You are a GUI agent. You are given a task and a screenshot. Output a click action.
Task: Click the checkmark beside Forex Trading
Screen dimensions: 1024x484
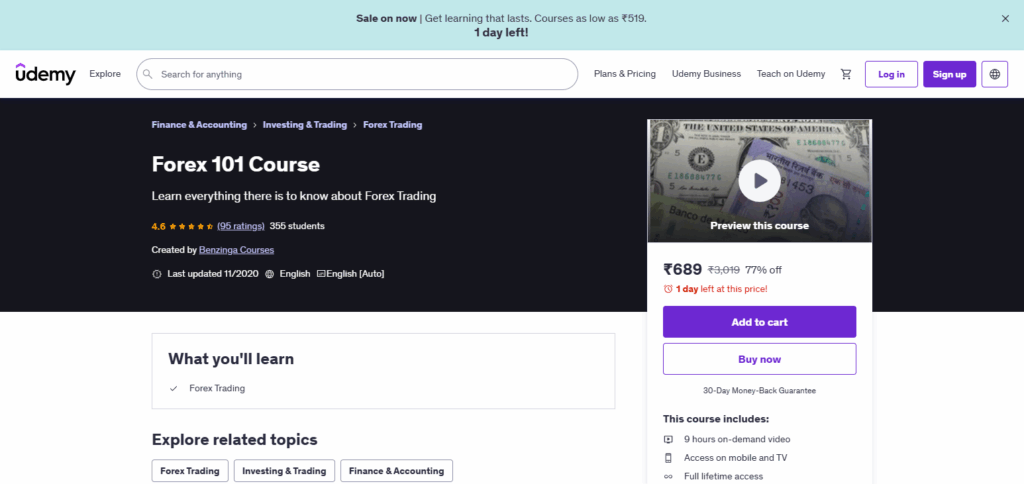pyautogui.click(x=174, y=389)
